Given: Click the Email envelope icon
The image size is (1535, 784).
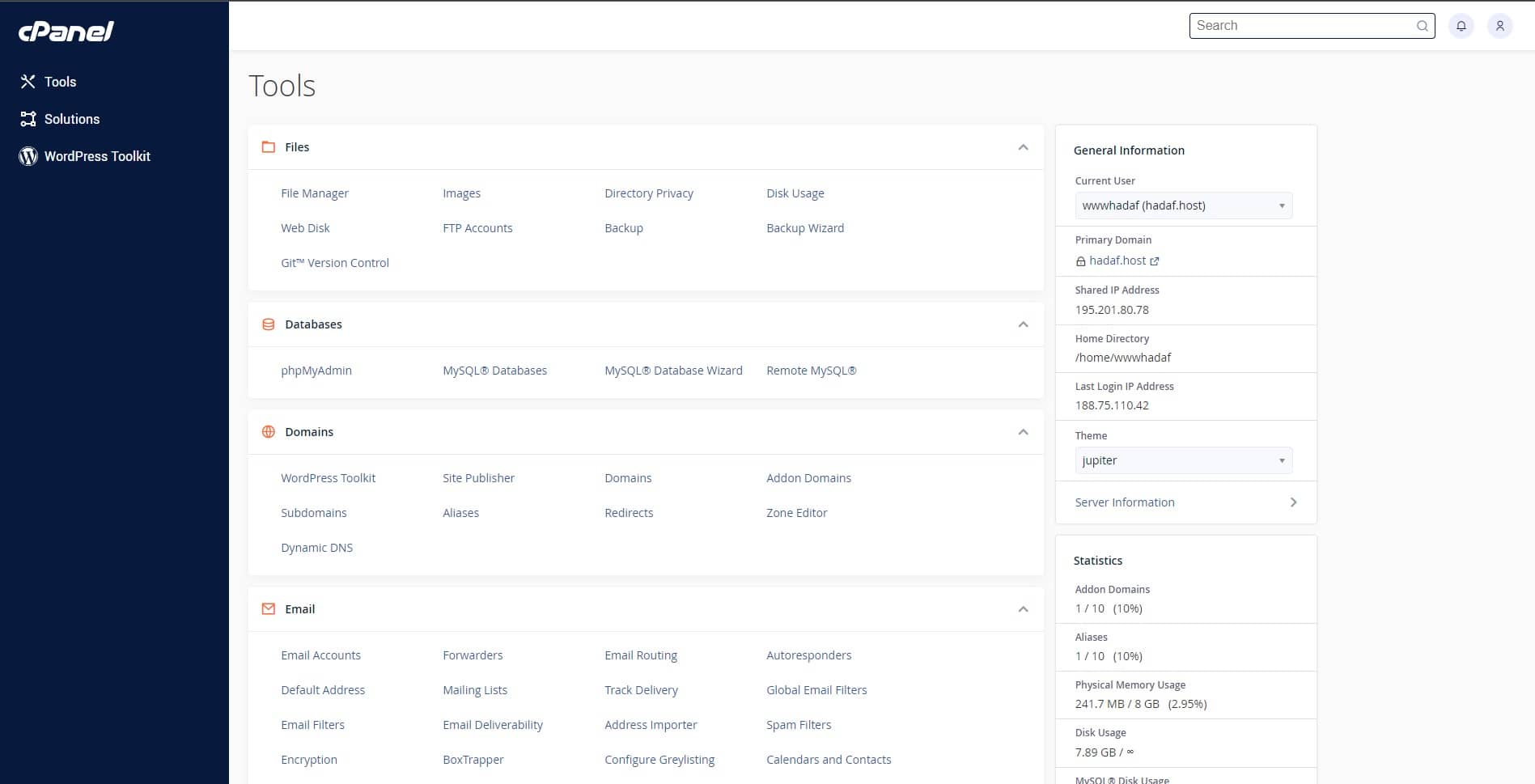Looking at the screenshot, I should 269,609.
